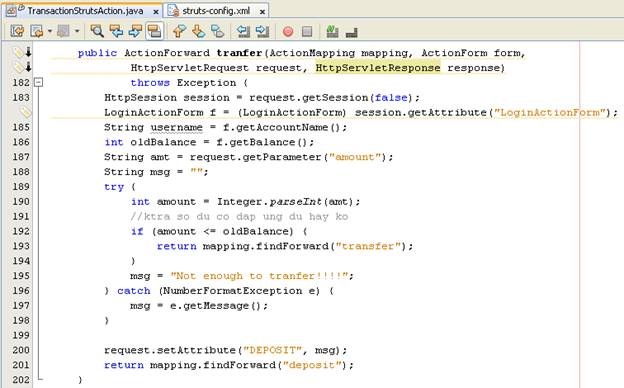
Task: Toggle the Highlight Search button
Action: [154, 31]
